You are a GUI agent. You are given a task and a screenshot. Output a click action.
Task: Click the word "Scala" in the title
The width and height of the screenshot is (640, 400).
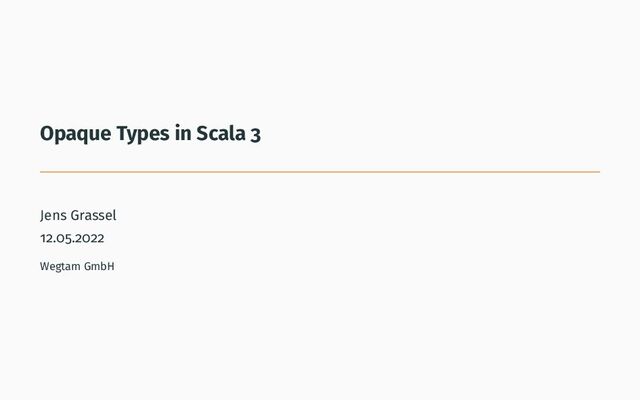point(221,133)
